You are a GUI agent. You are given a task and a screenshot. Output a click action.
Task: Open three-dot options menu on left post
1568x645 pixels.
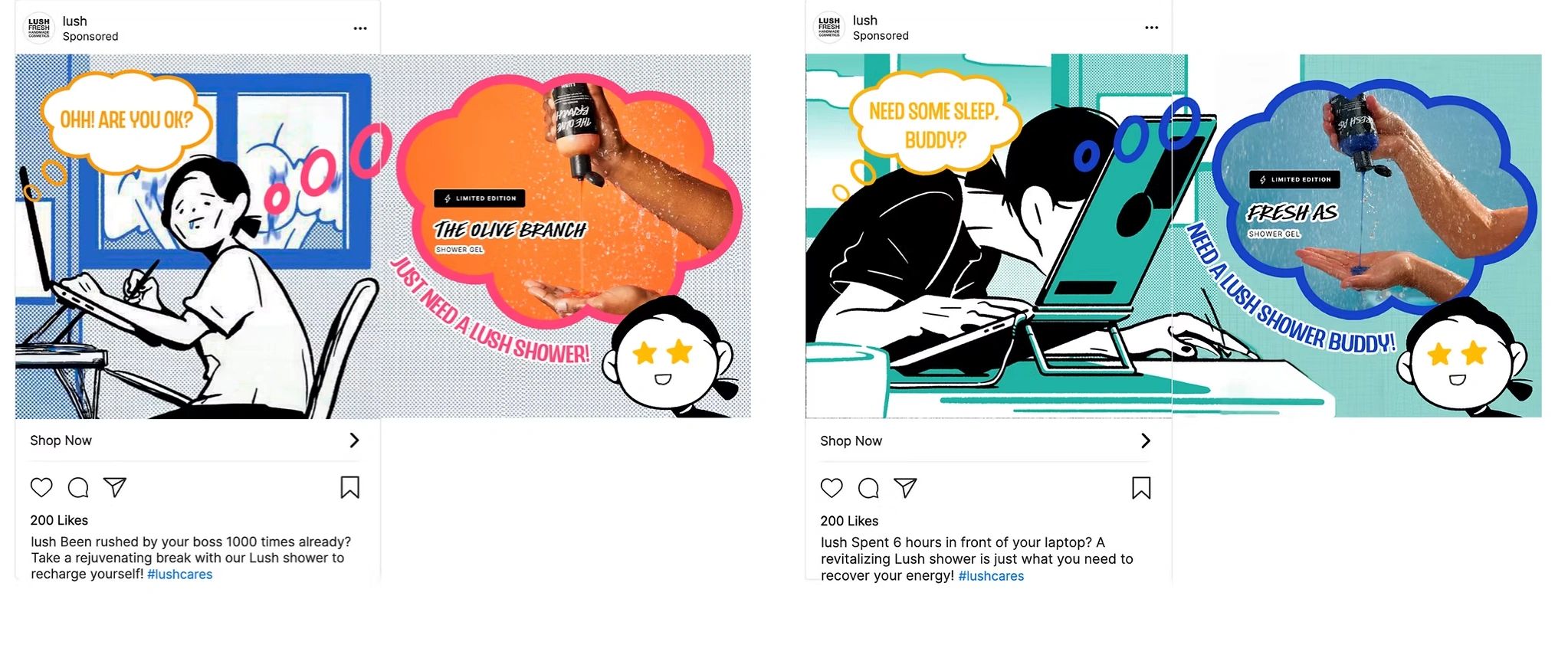coord(360,28)
